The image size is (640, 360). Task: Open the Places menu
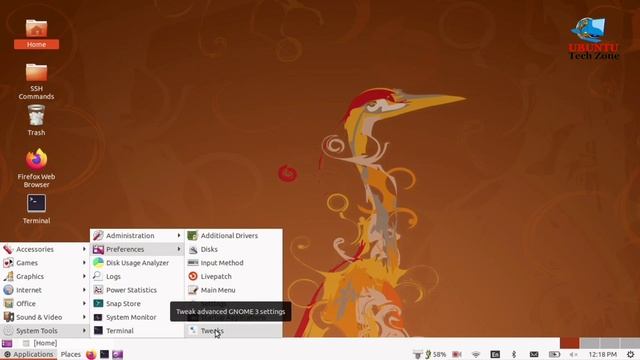(71, 354)
